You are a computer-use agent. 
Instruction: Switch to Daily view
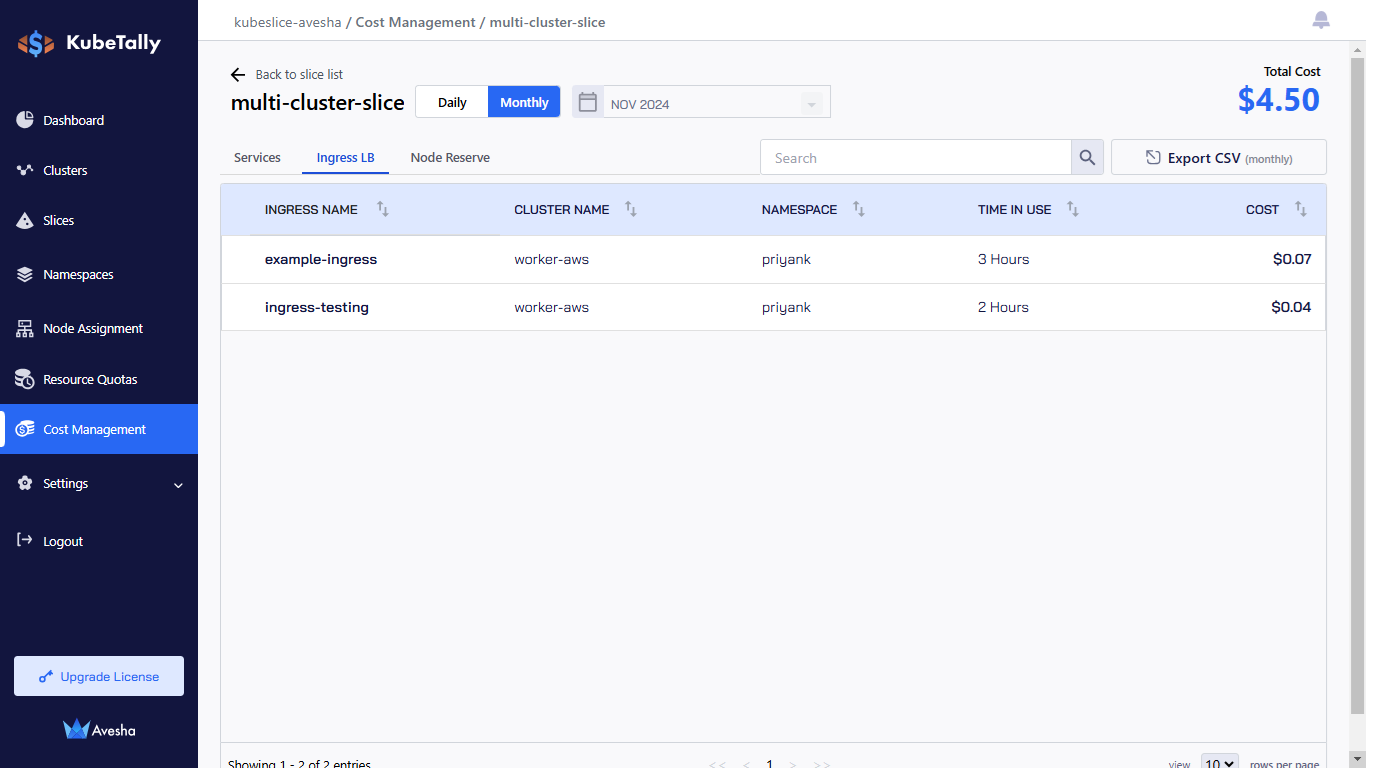pyautogui.click(x=452, y=102)
